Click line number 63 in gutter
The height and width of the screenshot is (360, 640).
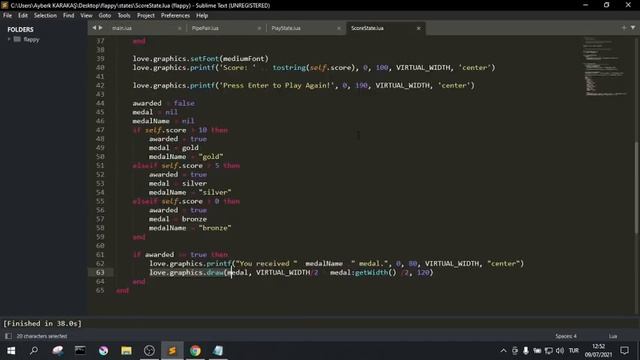pos(100,272)
